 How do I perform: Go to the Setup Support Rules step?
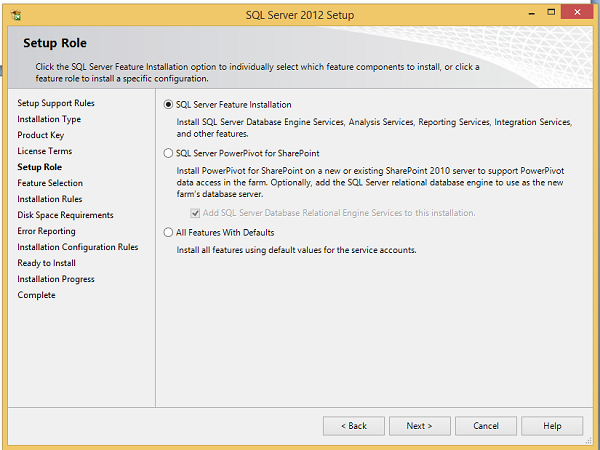pyautogui.click(x=56, y=103)
